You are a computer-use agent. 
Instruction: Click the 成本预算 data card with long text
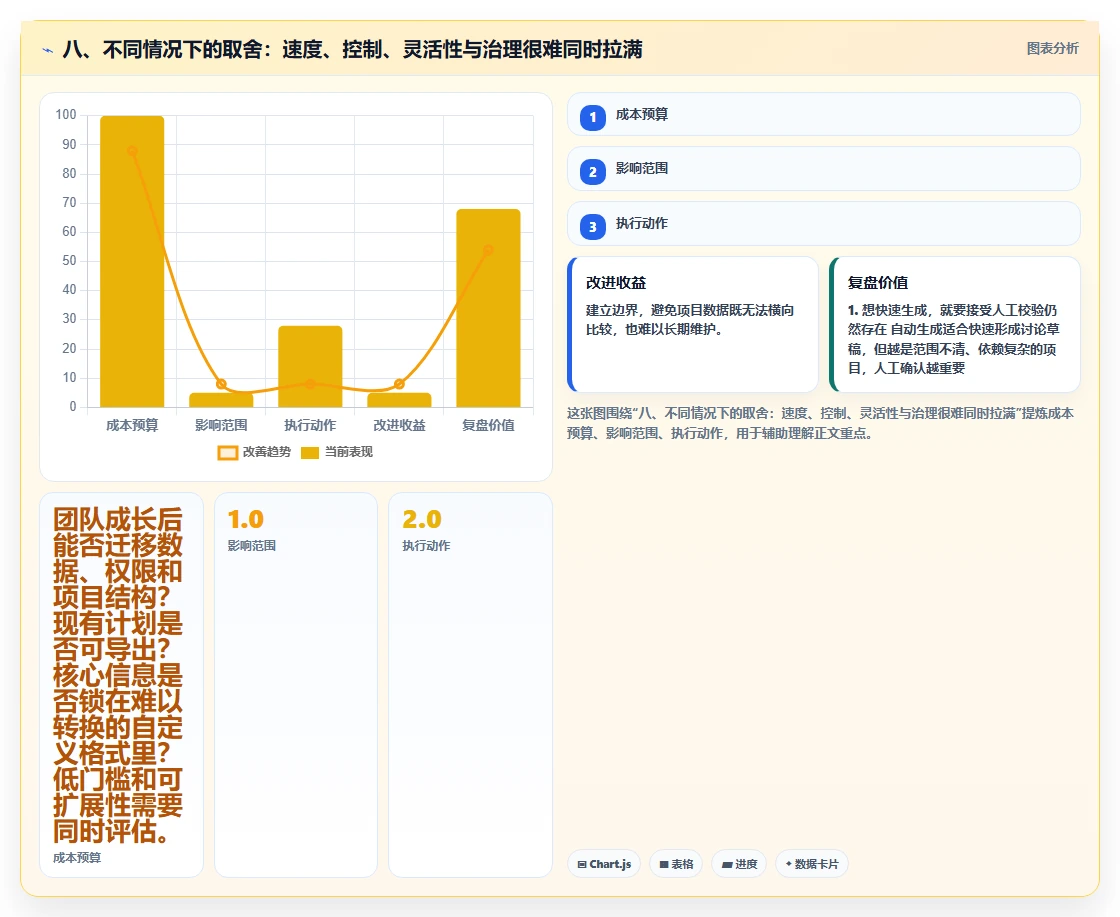121,685
